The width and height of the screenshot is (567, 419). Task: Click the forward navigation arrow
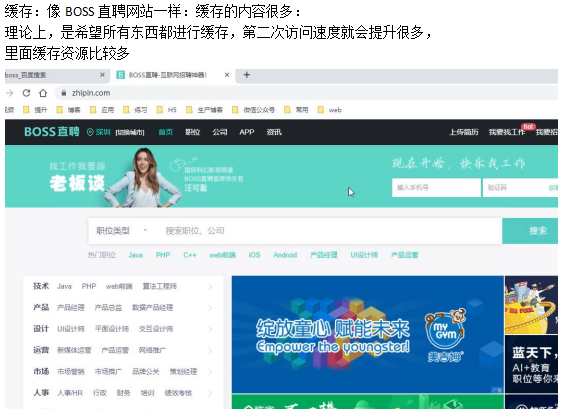10,93
